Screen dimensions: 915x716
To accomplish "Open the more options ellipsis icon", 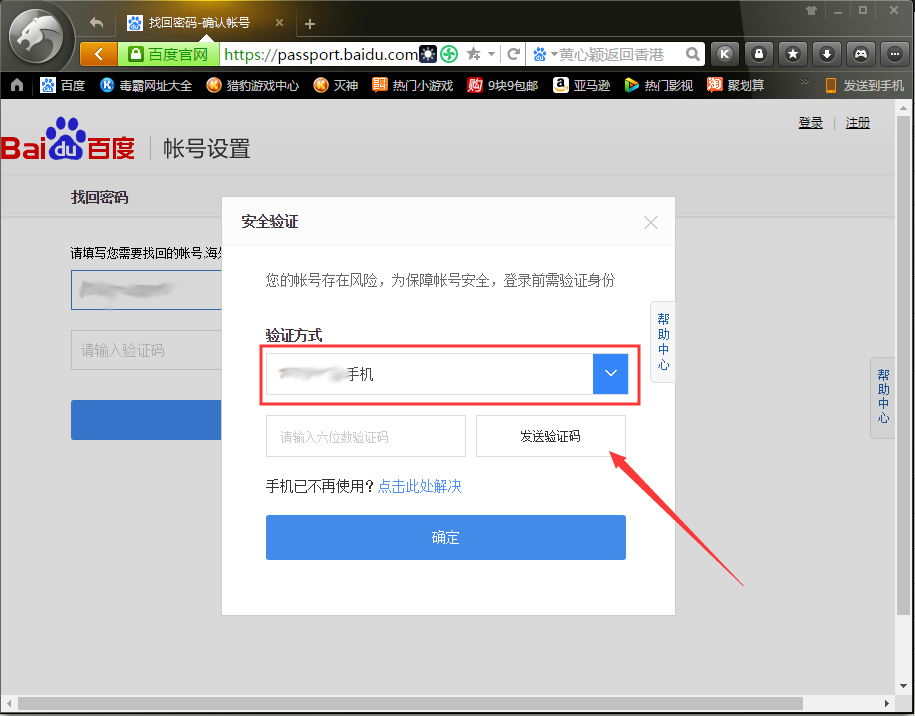I will click(x=893, y=53).
